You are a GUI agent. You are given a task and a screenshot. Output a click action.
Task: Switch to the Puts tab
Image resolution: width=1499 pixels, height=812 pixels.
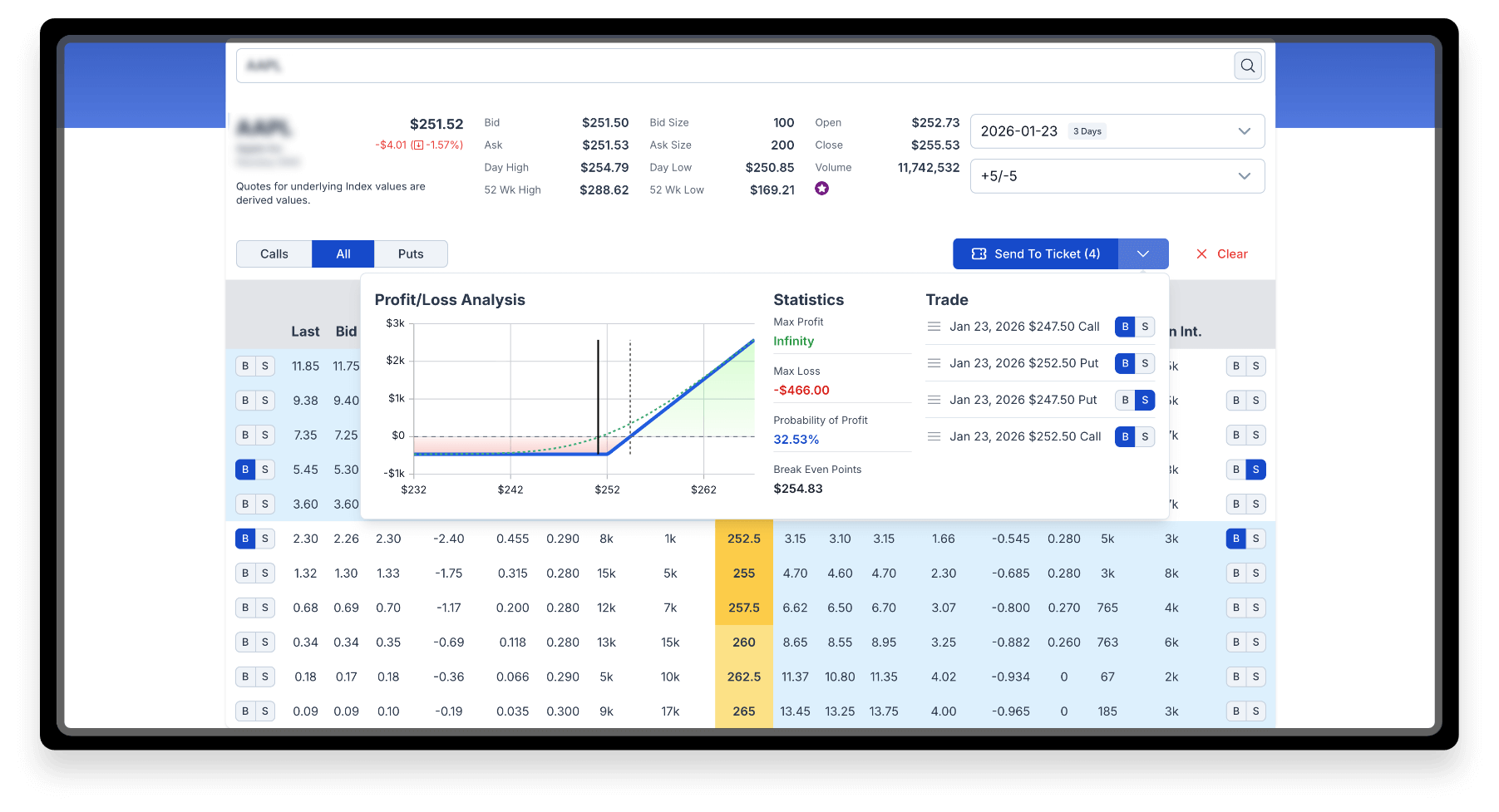pyautogui.click(x=411, y=253)
